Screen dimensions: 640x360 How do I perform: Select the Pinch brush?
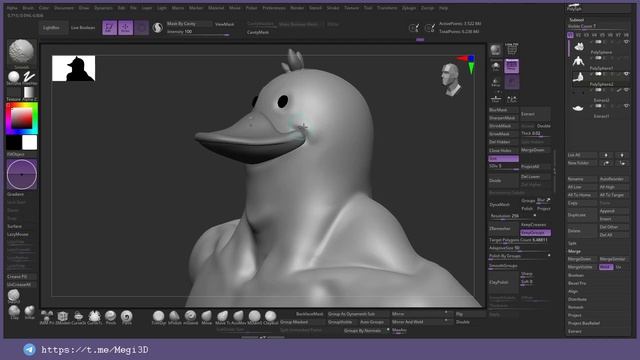(x=111, y=316)
